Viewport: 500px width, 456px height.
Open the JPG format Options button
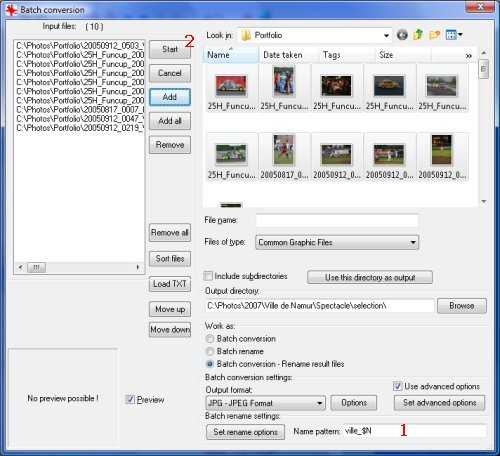pyautogui.click(x=354, y=403)
